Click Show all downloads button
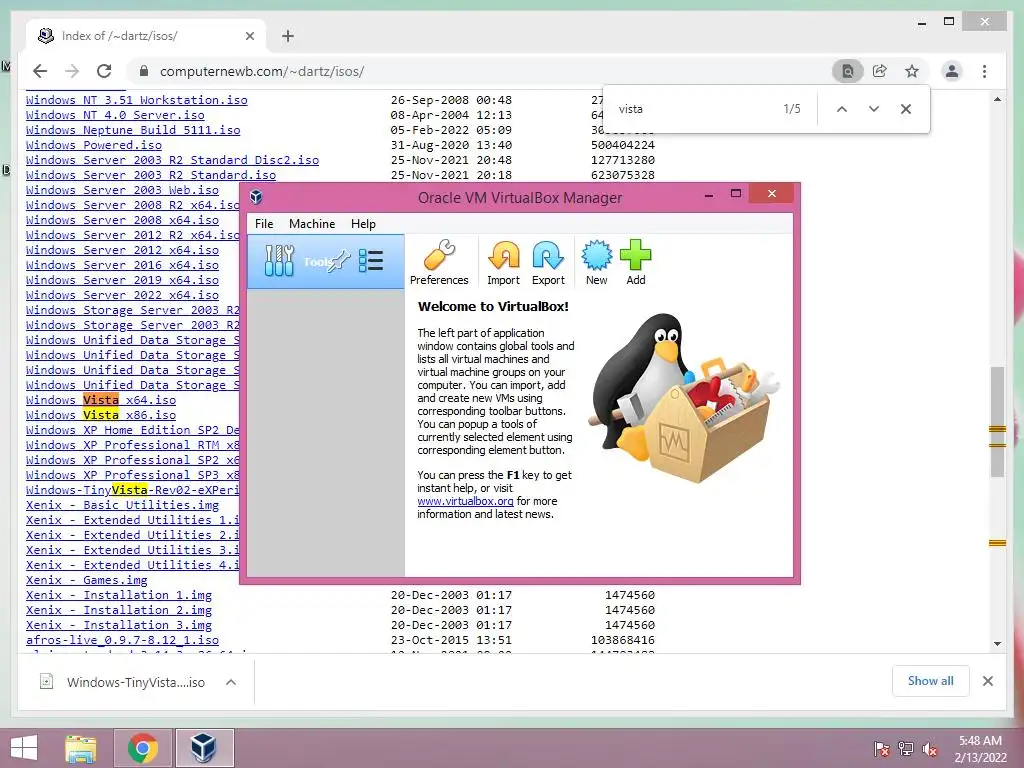 point(931,681)
